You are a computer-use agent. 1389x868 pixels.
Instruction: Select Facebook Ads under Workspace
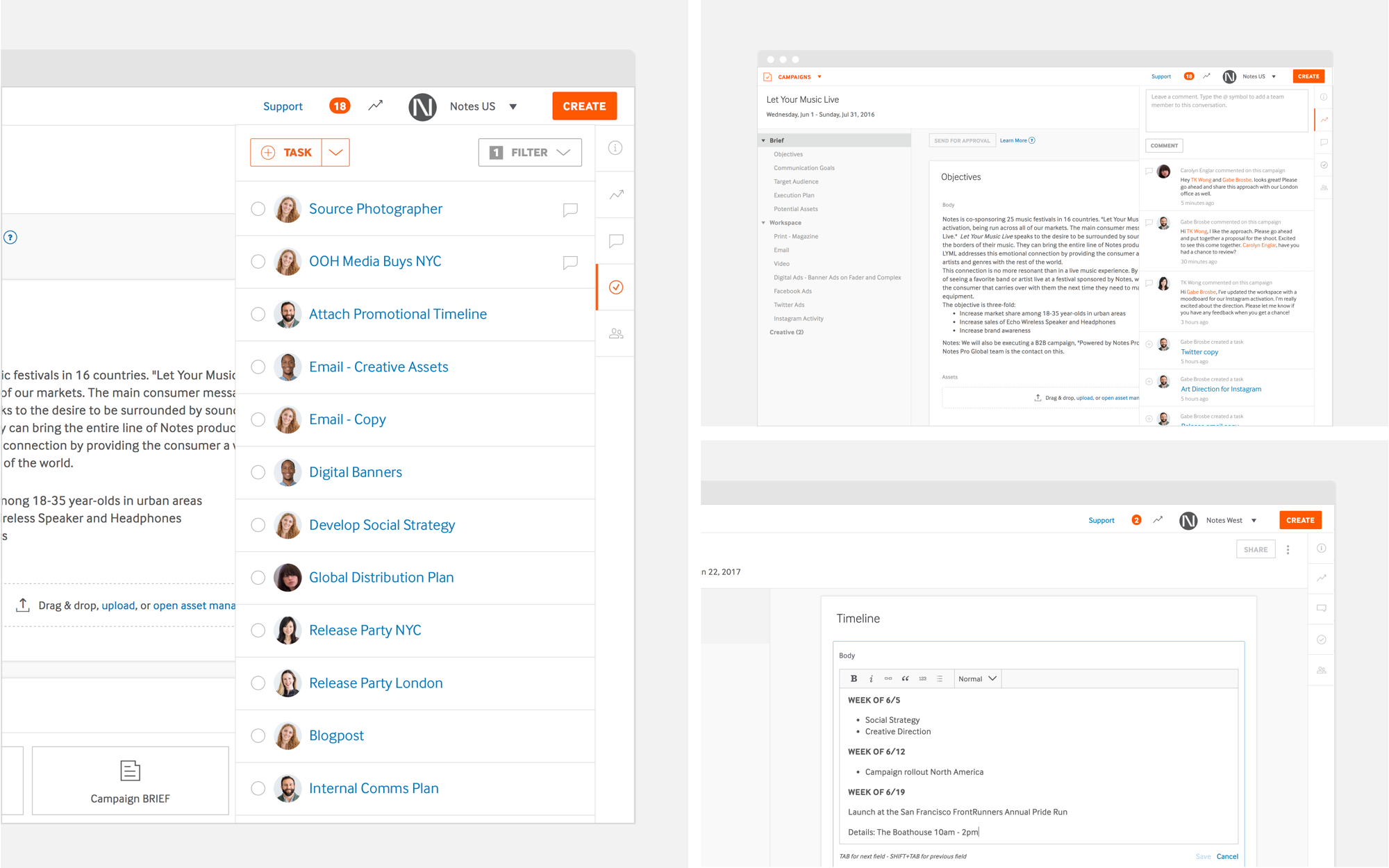pyautogui.click(x=792, y=291)
